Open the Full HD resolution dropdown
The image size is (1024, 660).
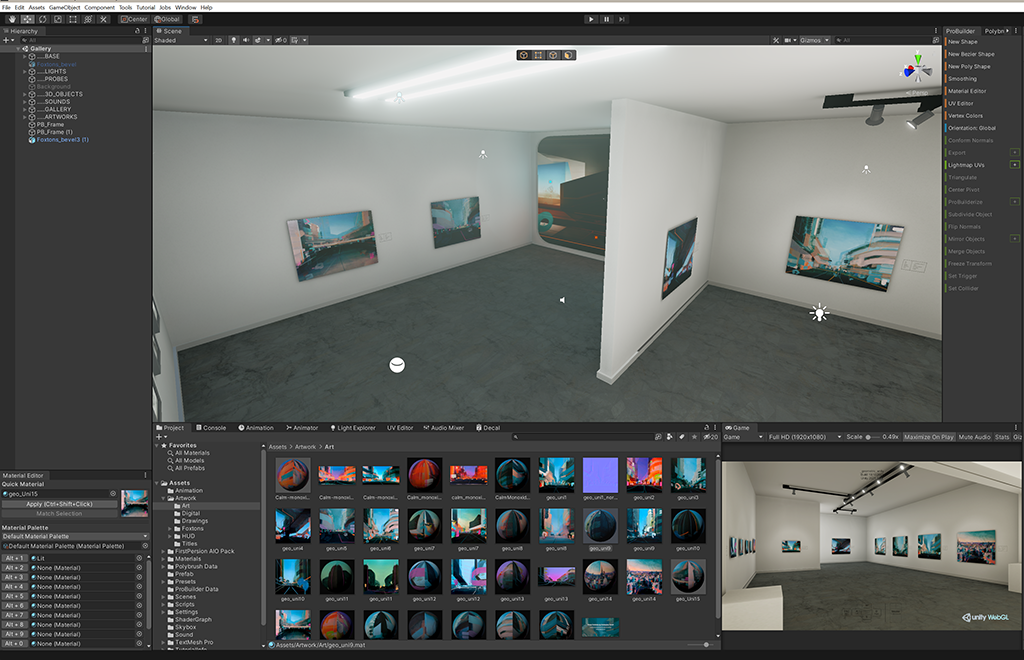(x=805, y=437)
